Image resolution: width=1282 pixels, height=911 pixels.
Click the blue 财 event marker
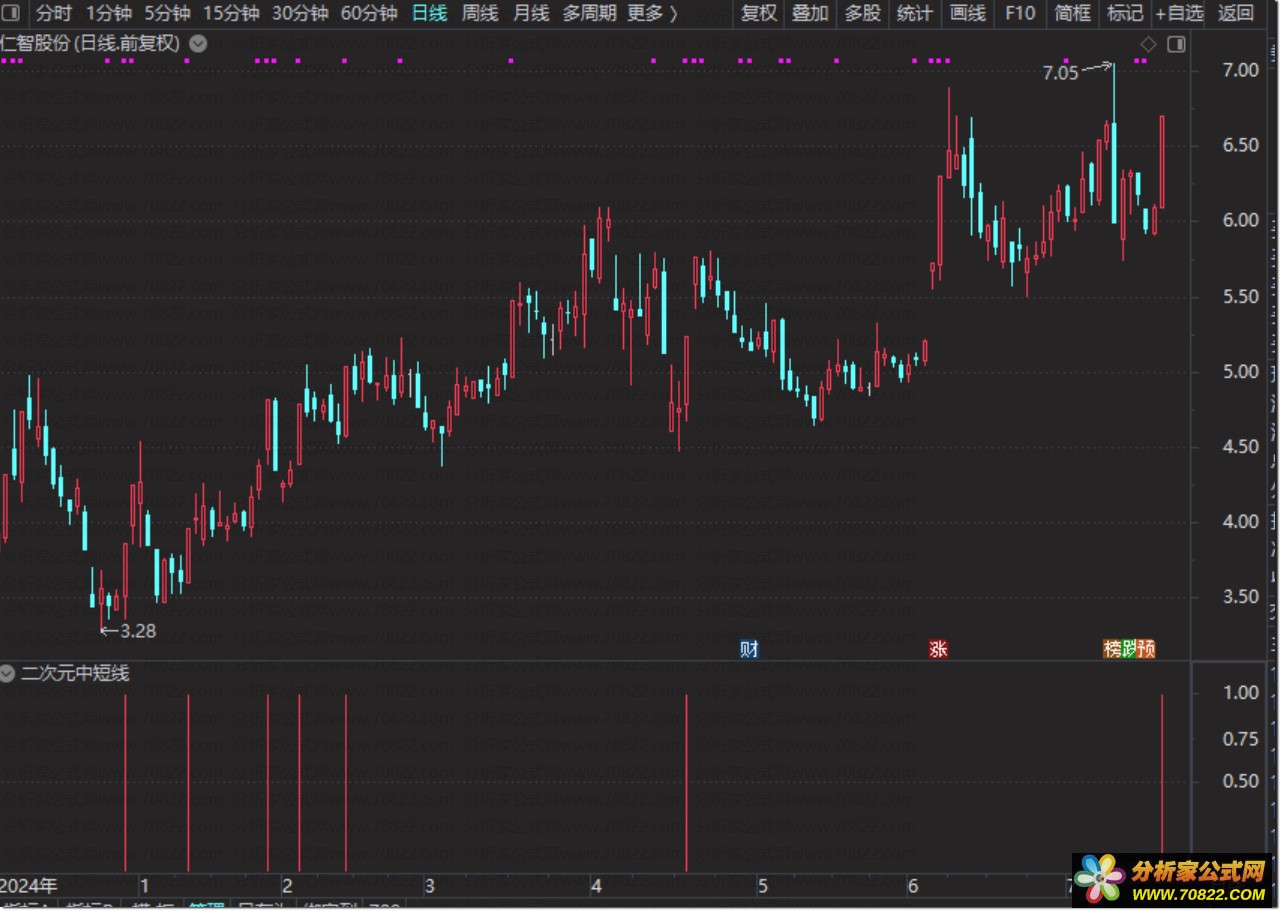click(749, 649)
